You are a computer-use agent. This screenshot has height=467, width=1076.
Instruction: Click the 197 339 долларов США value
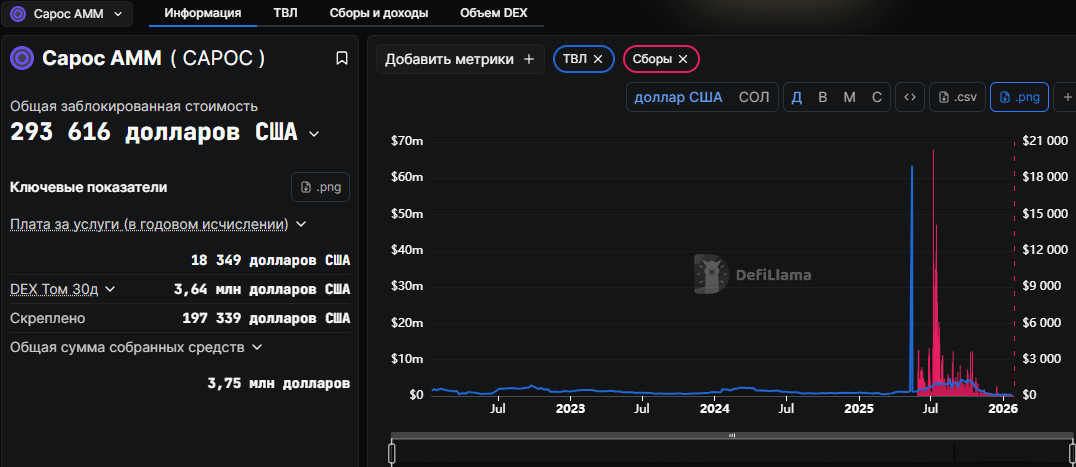(x=266, y=318)
